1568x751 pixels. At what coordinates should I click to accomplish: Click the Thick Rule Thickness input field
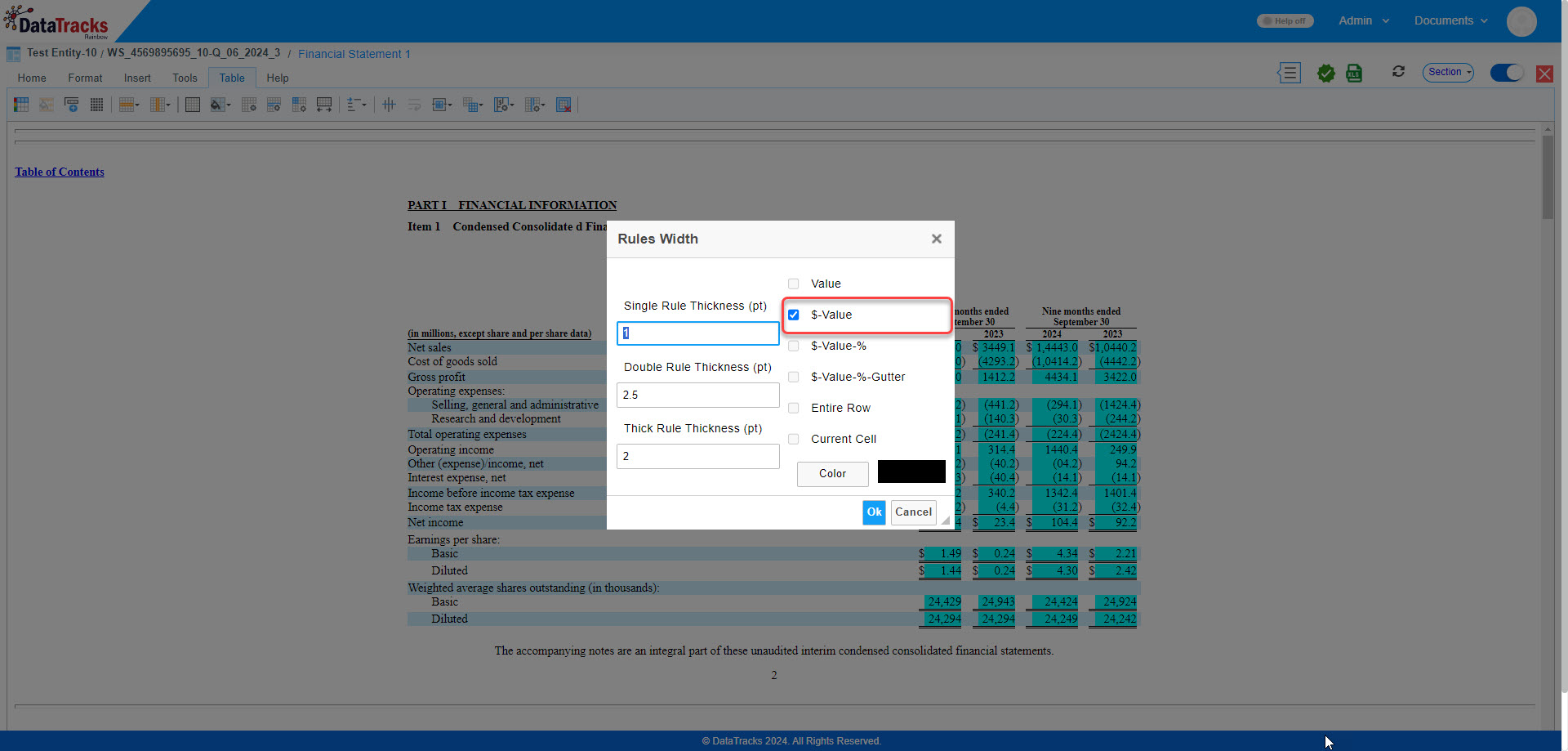[698, 456]
